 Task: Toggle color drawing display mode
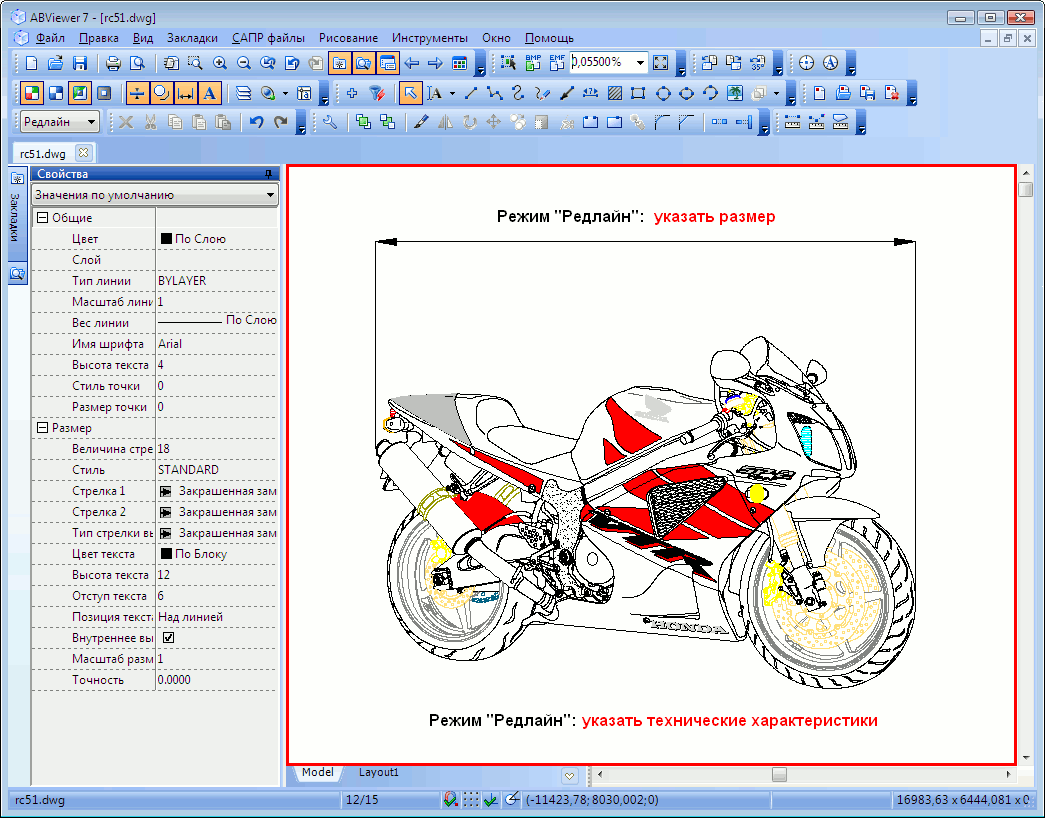tap(31, 93)
